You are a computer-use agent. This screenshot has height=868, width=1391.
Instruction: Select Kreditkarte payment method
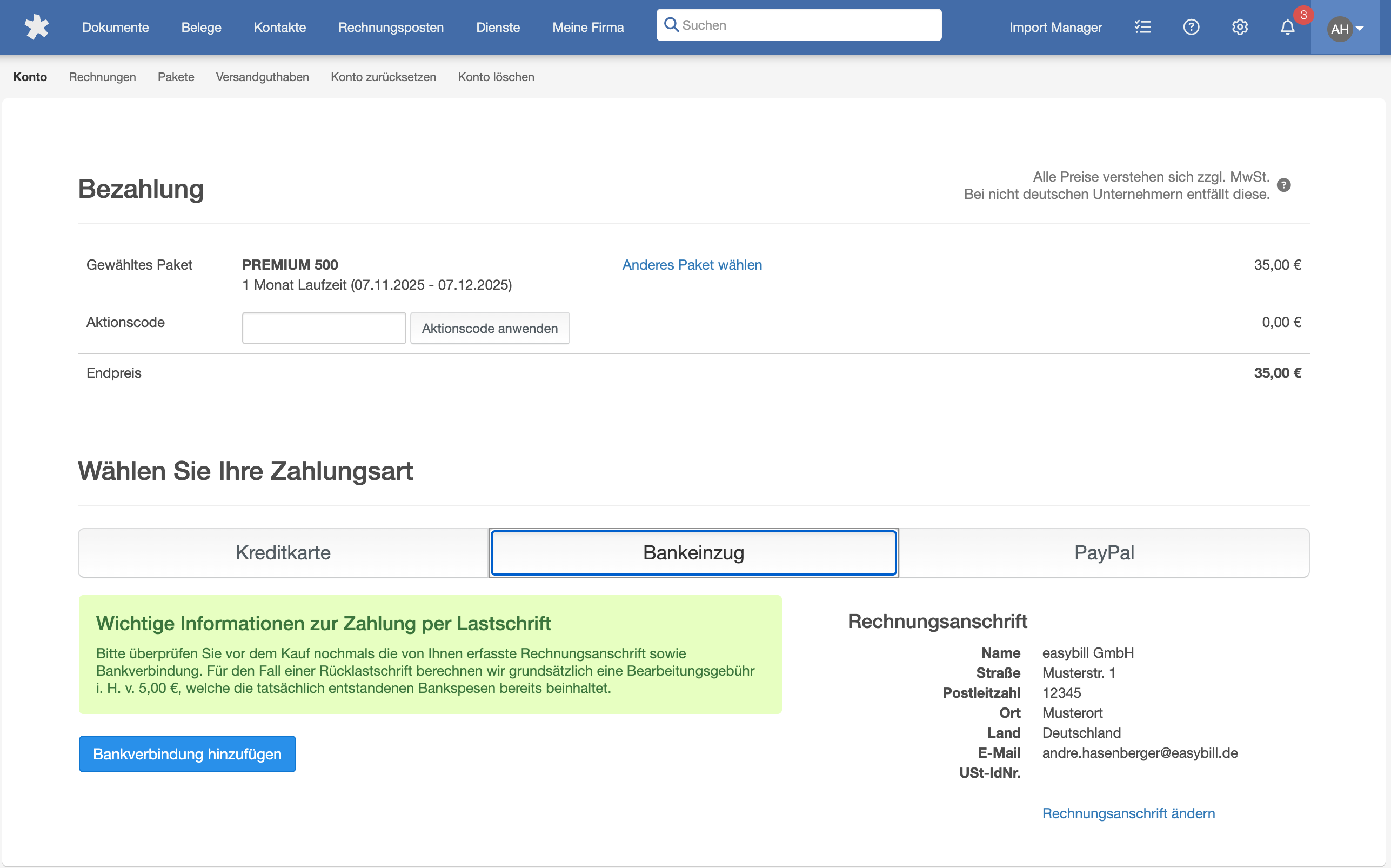pyautogui.click(x=283, y=552)
